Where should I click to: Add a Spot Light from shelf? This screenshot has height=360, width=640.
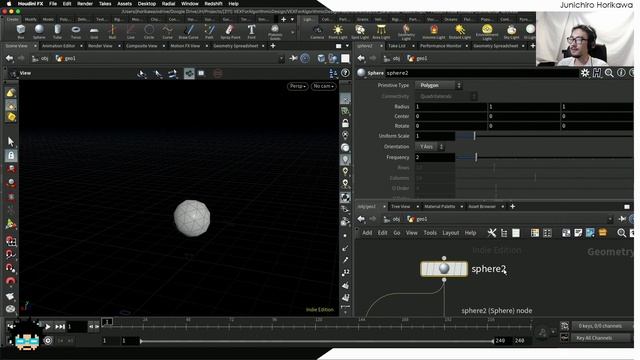[360, 31]
